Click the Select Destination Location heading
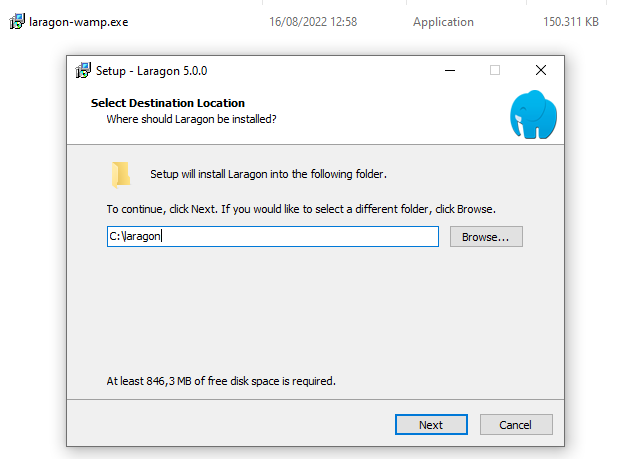 (168, 103)
